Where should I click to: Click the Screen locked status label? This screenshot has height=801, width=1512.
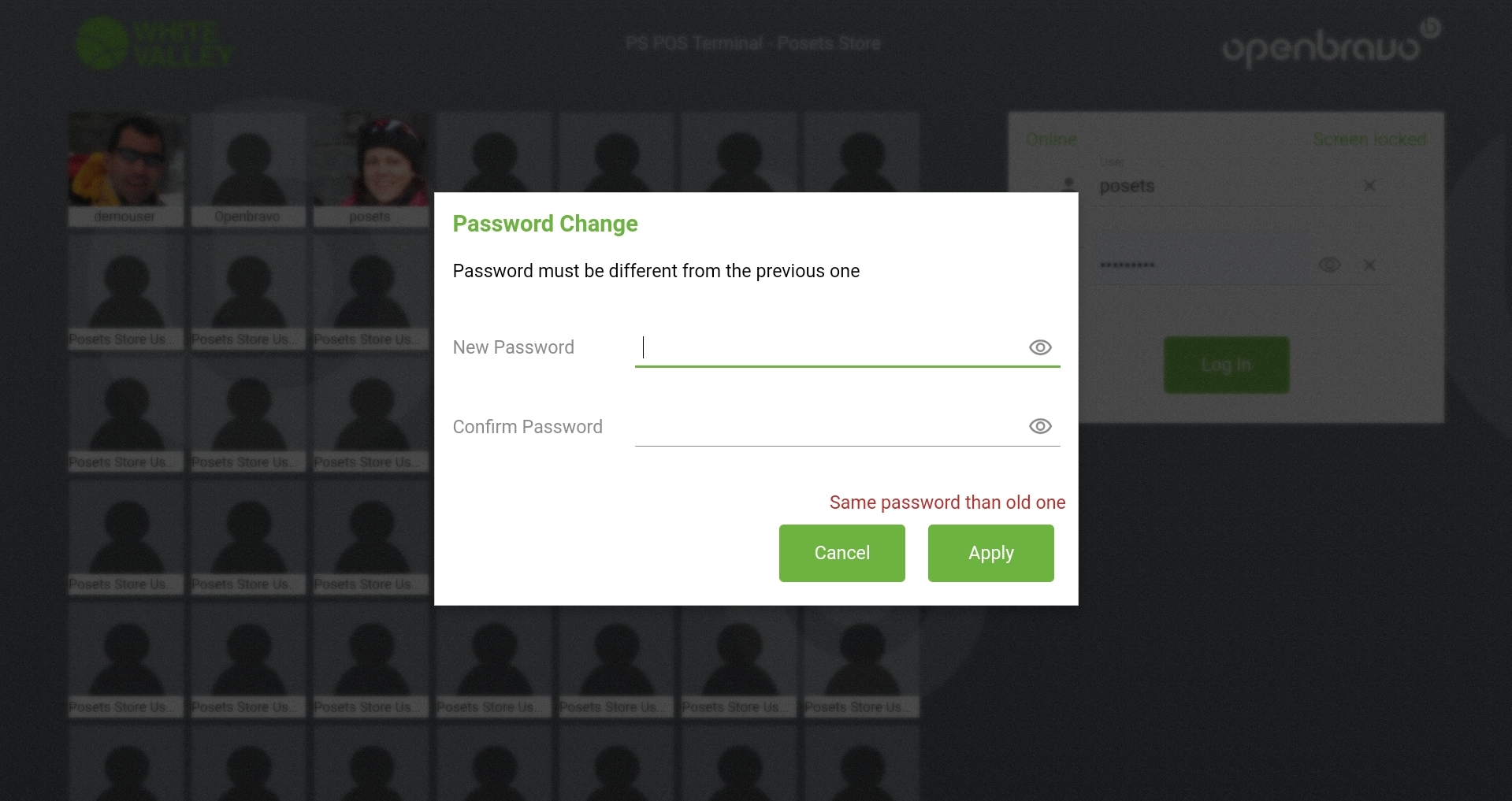point(1369,139)
